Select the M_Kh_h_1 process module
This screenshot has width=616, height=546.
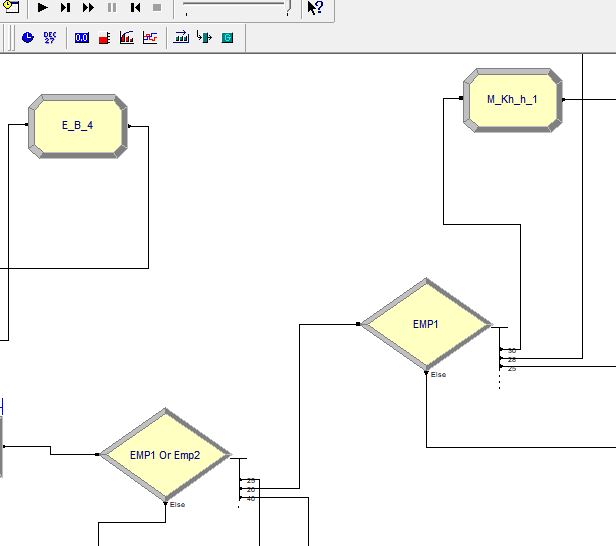click(x=512, y=100)
